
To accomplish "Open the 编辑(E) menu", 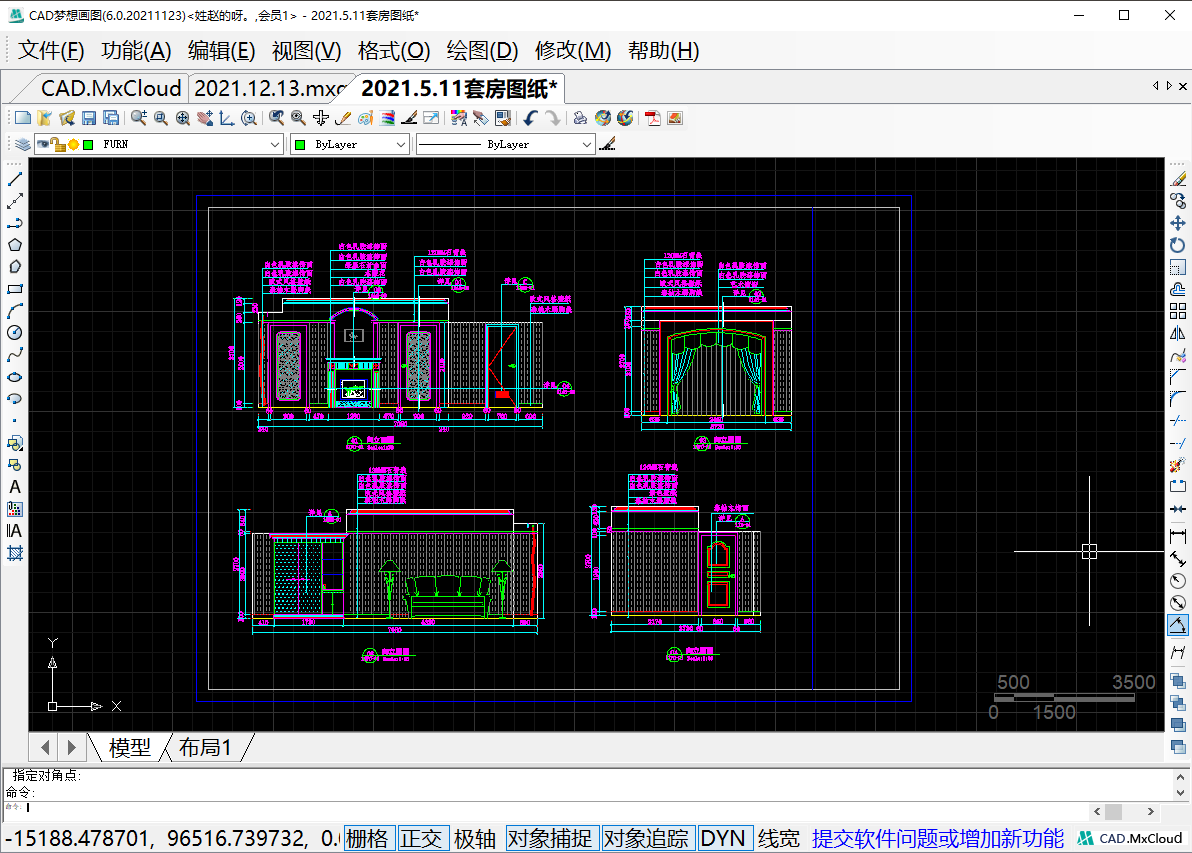I will pos(221,51).
